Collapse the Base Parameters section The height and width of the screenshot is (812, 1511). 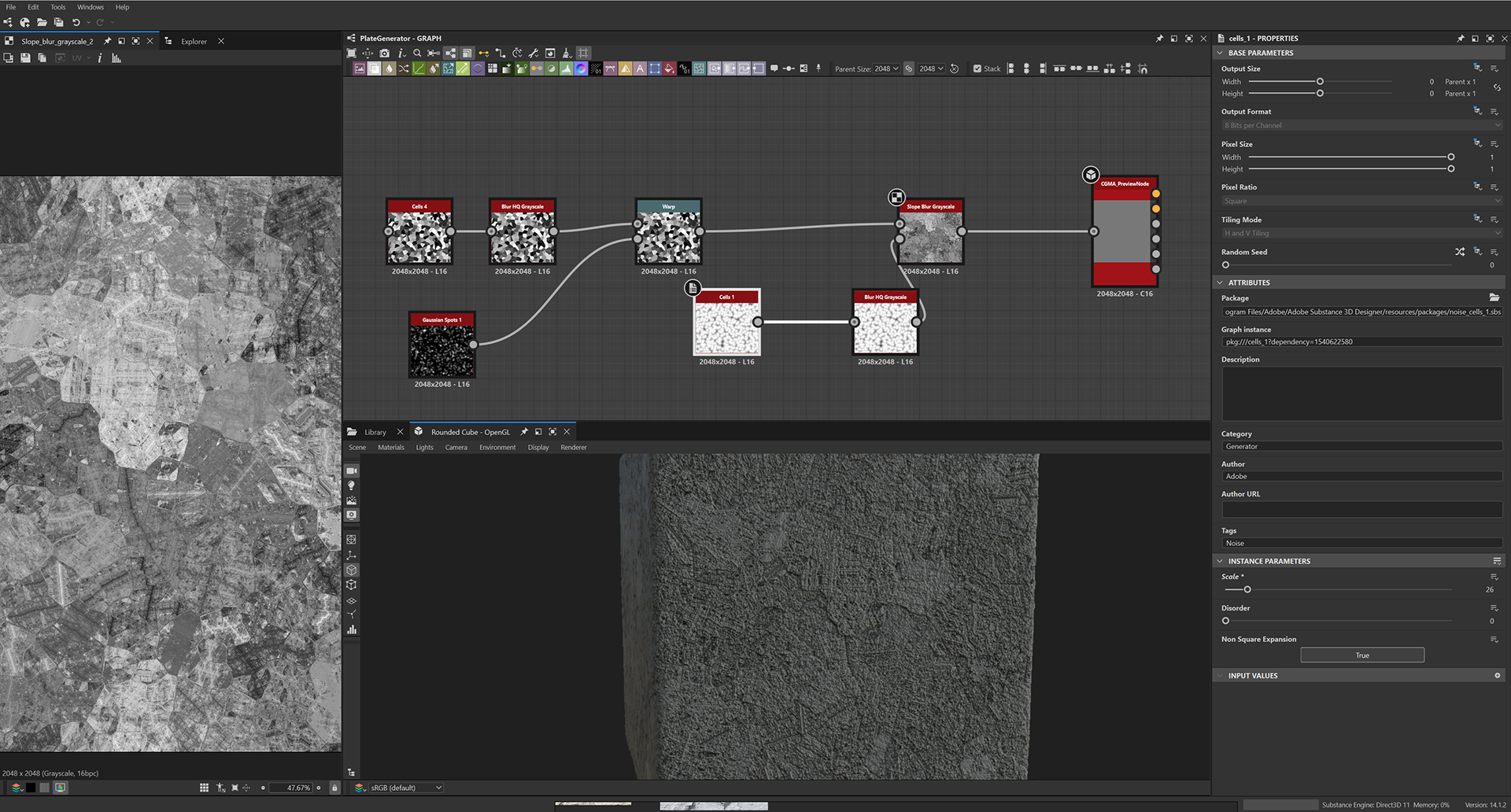pyautogui.click(x=1220, y=53)
